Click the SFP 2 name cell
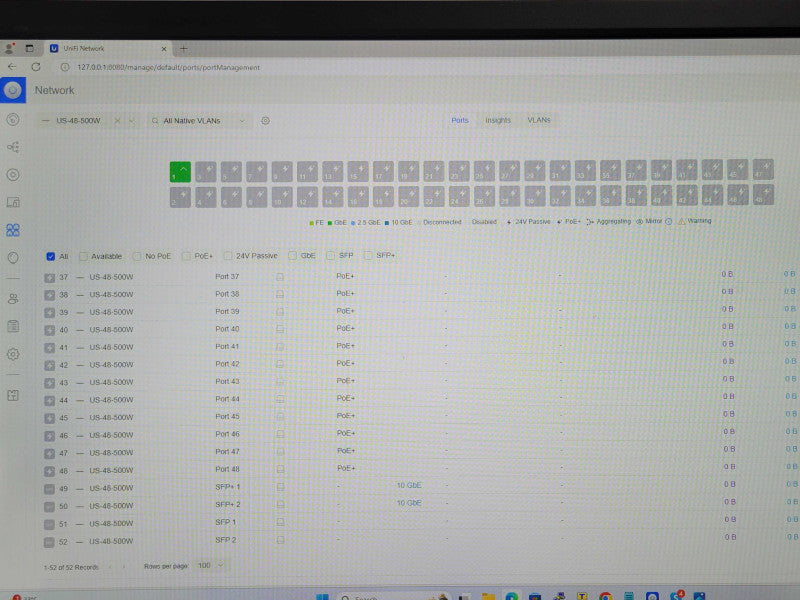This screenshot has height=600, width=800. (226, 540)
